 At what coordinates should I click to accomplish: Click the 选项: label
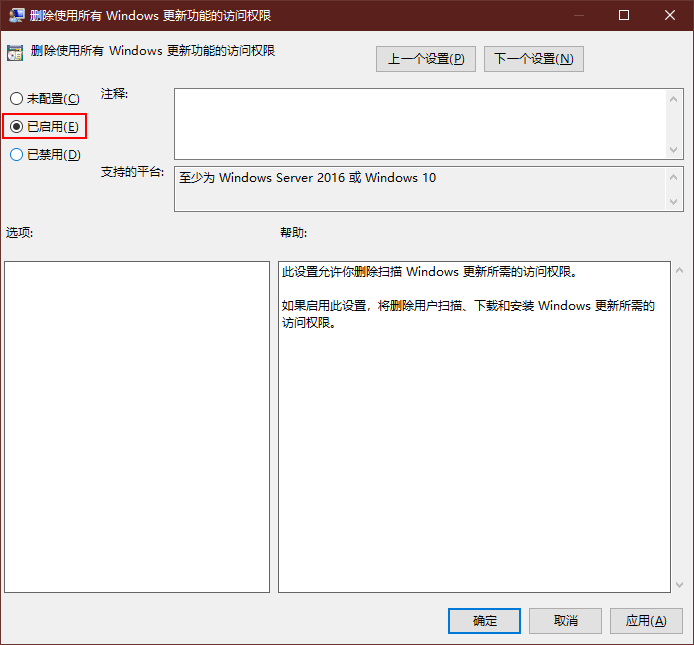pyautogui.click(x=19, y=232)
